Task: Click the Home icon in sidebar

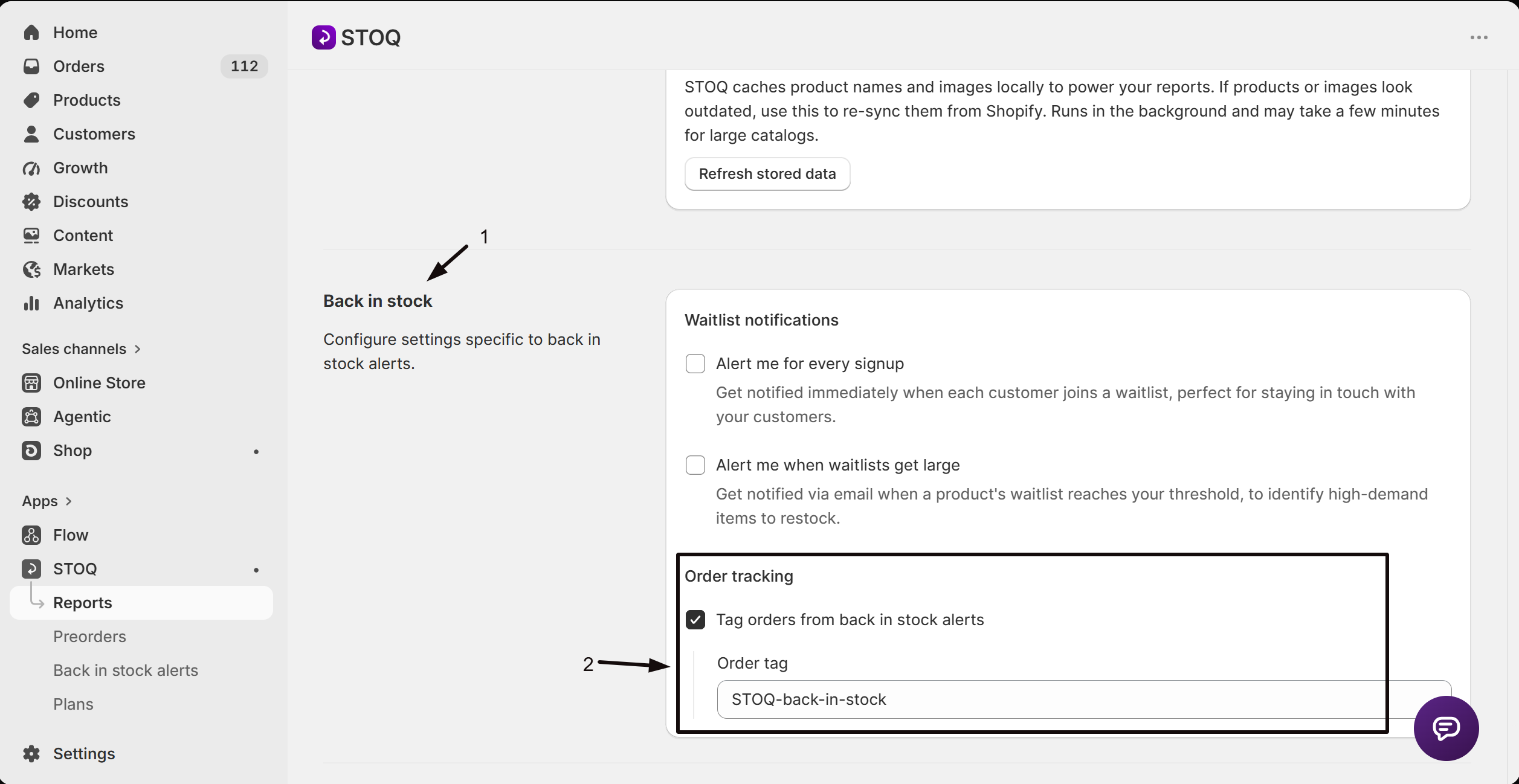Action: (31, 33)
